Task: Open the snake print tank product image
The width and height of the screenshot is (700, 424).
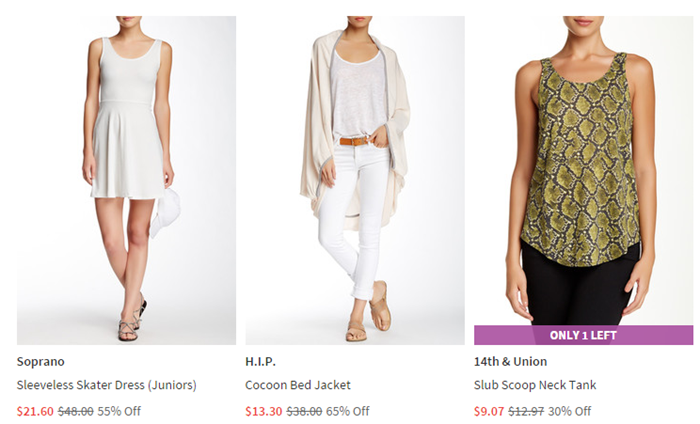Action: 583,170
